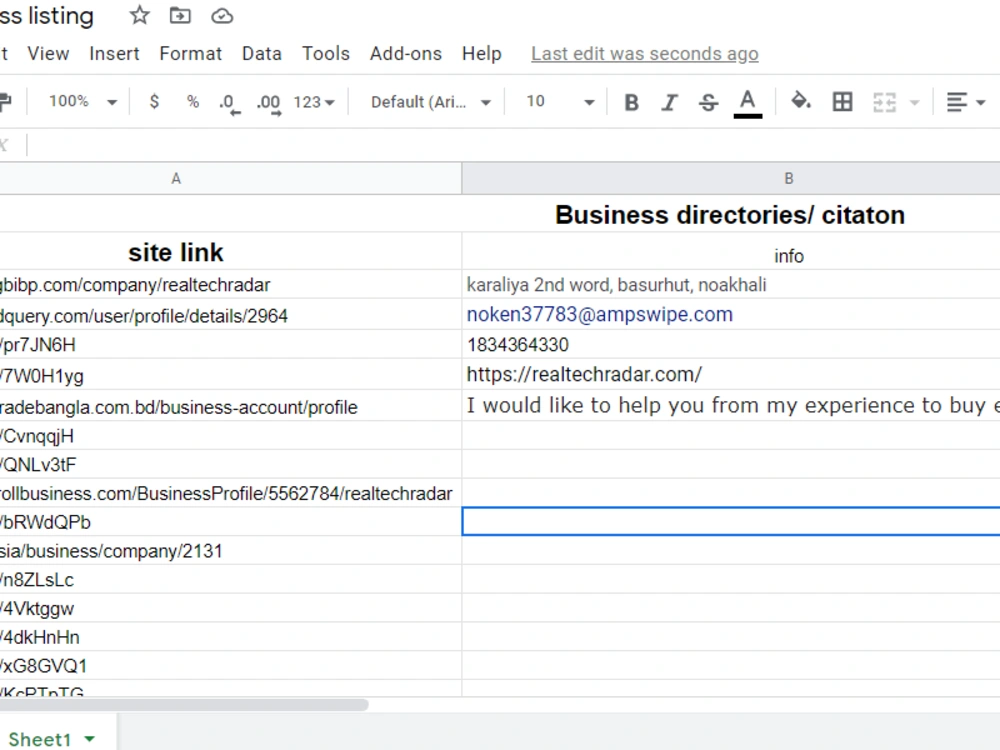Click the horizontal scrollbar
The image size is (1000, 750).
pyautogui.click(x=184, y=704)
